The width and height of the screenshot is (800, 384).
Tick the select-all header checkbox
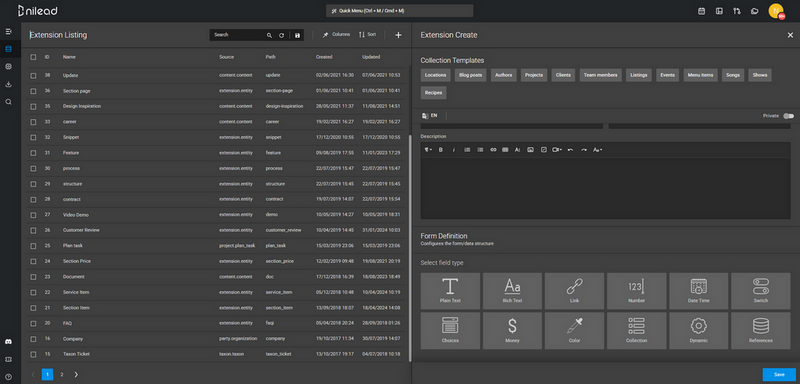point(33,57)
